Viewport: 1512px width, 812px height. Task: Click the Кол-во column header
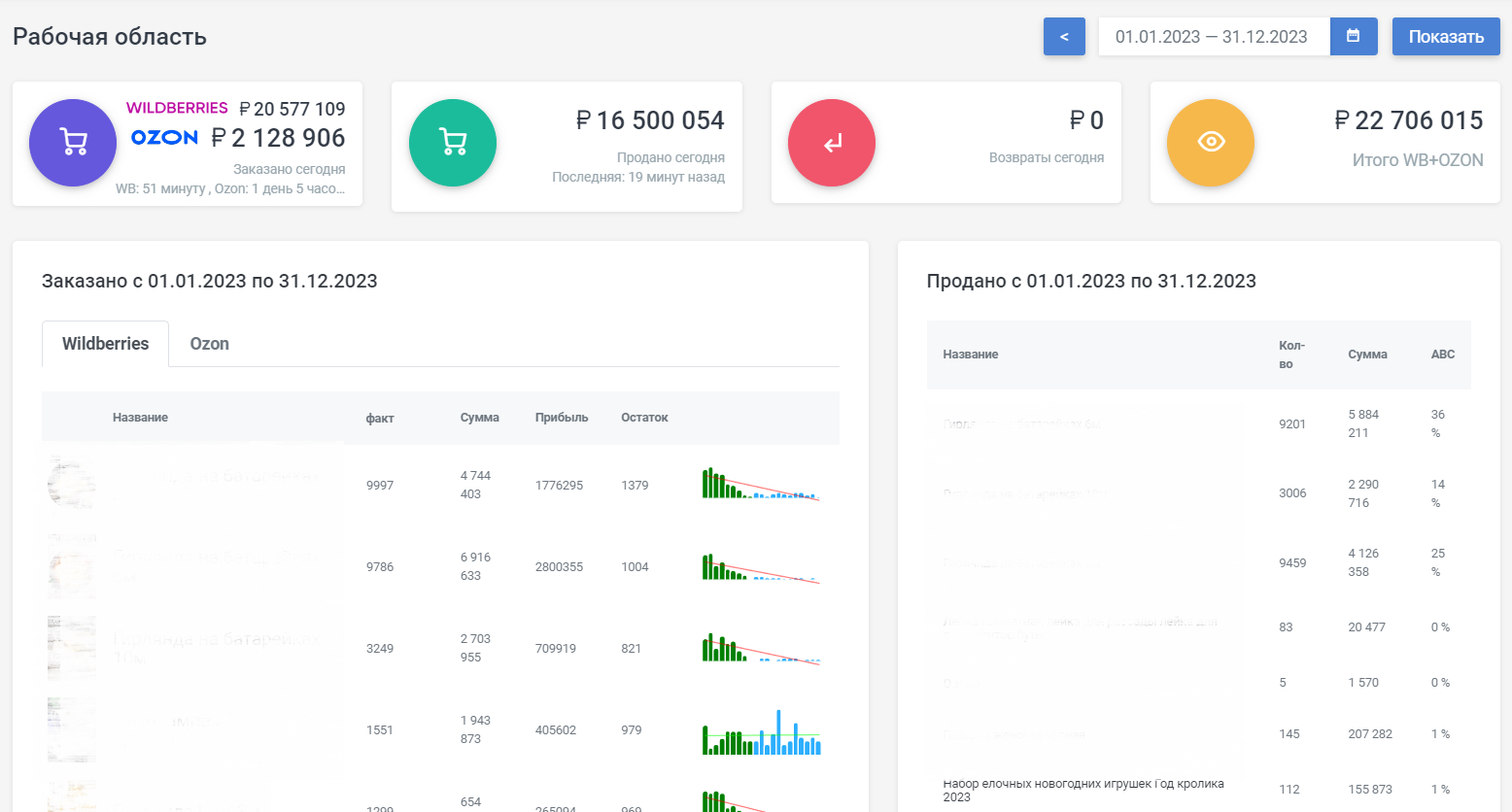click(x=1291, y=355)
